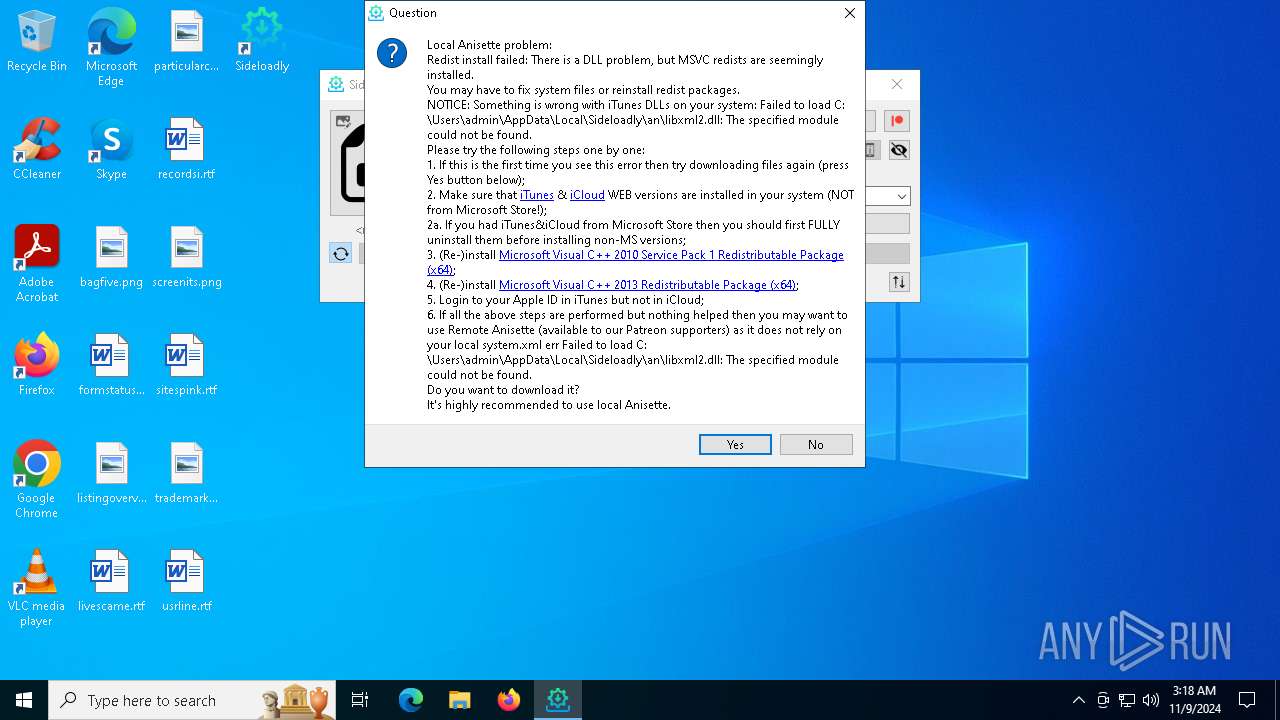Show hidden system tray icons

click(x=1078, y=700)
